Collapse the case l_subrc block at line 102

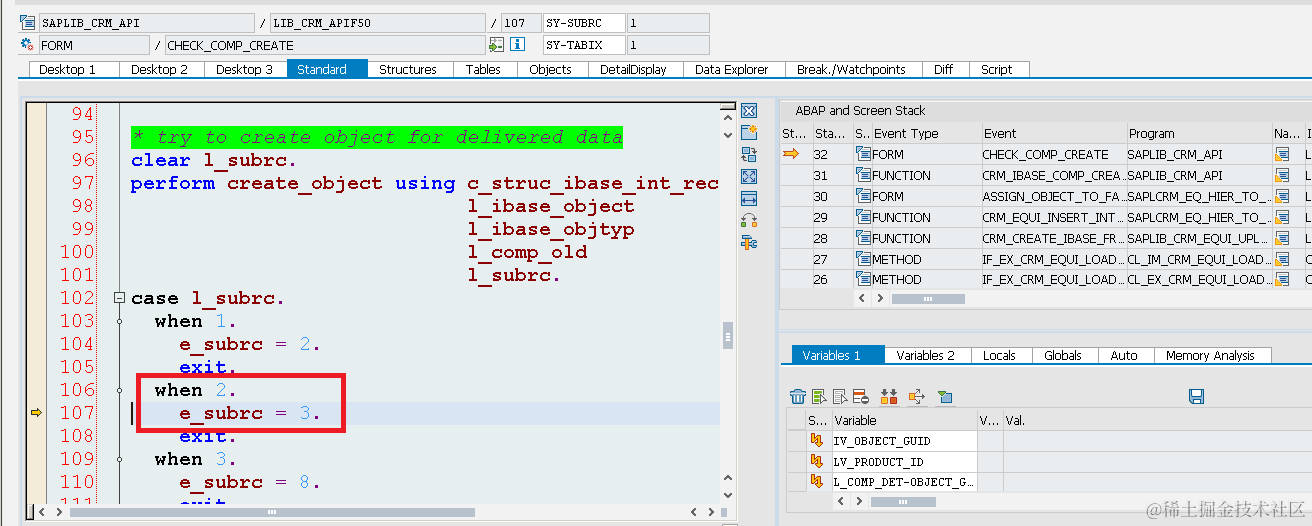120,298
